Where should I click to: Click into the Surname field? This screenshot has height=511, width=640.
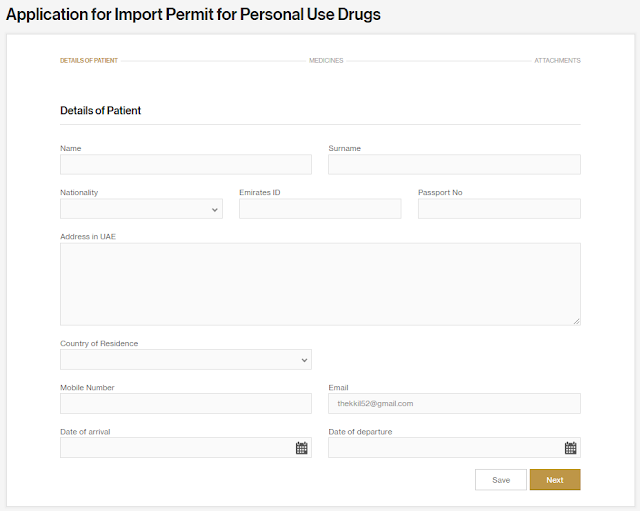click(x=454, y=164)
